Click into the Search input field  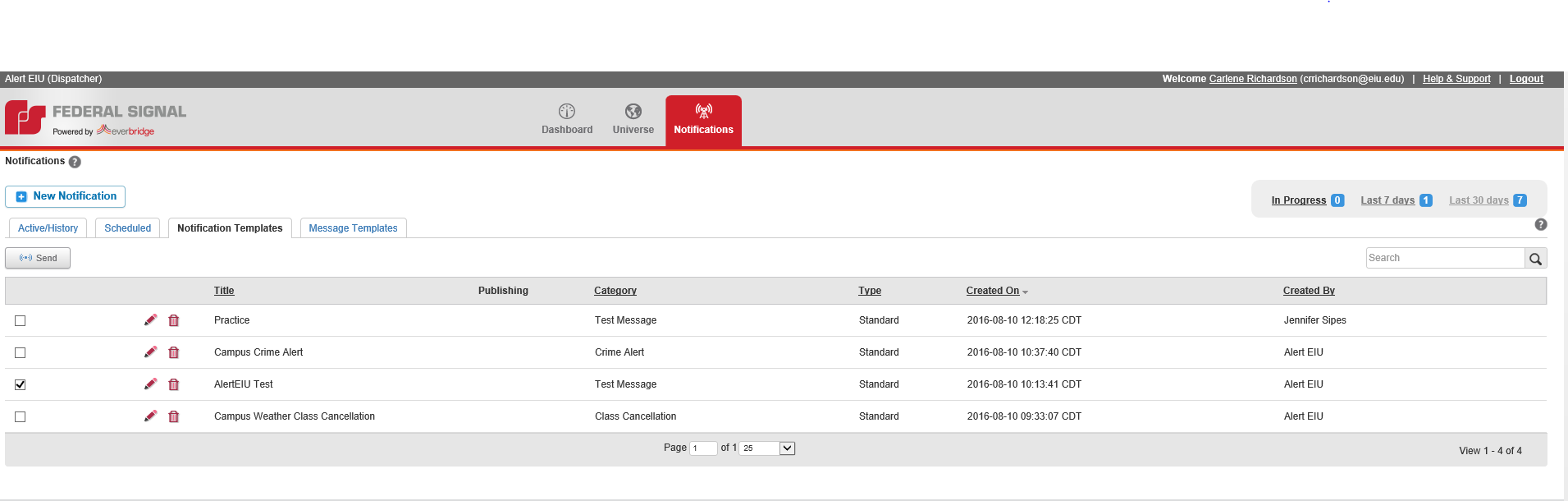point(1444,258)
